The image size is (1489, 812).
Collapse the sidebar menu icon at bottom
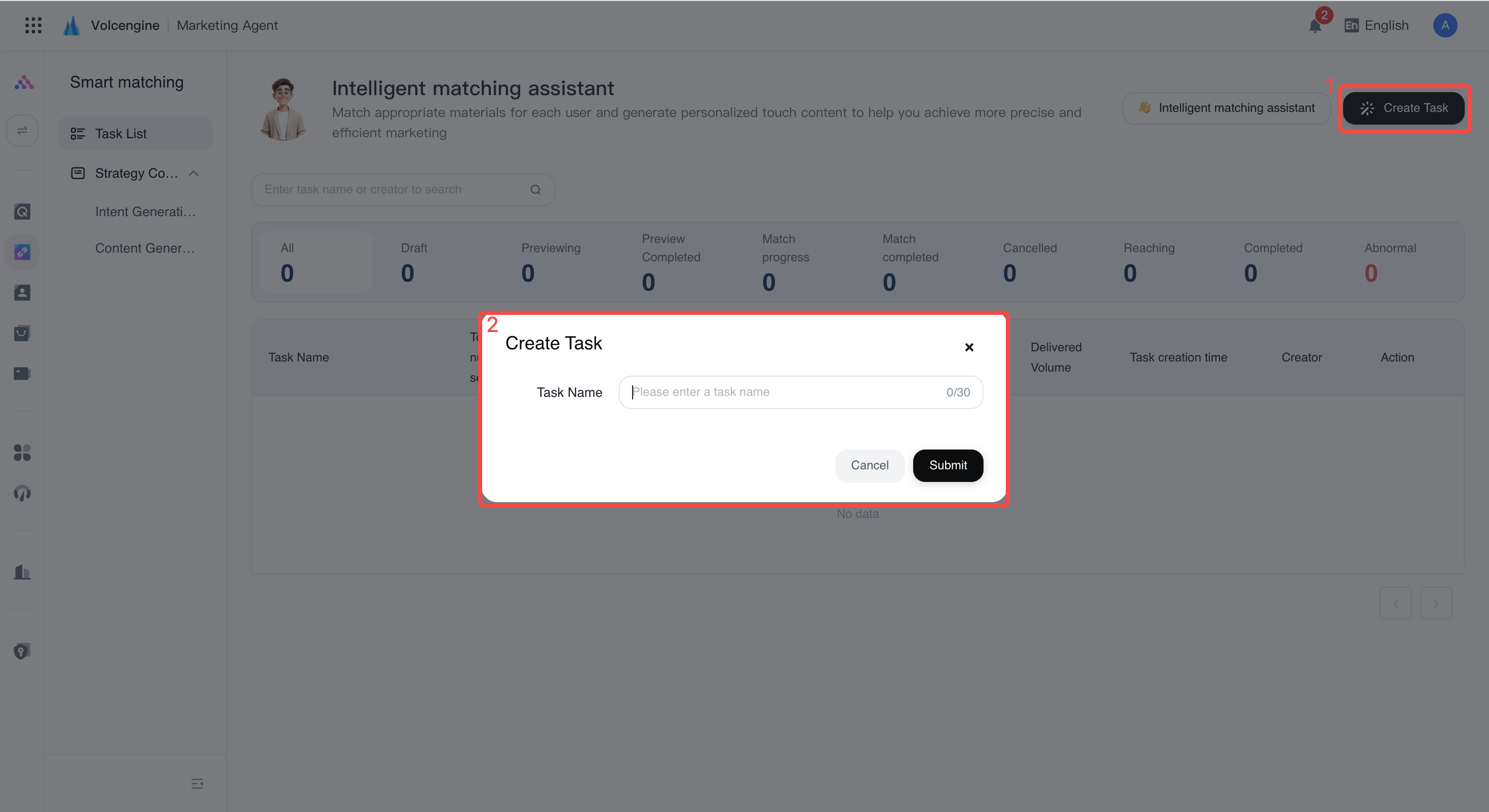[197, 784]
